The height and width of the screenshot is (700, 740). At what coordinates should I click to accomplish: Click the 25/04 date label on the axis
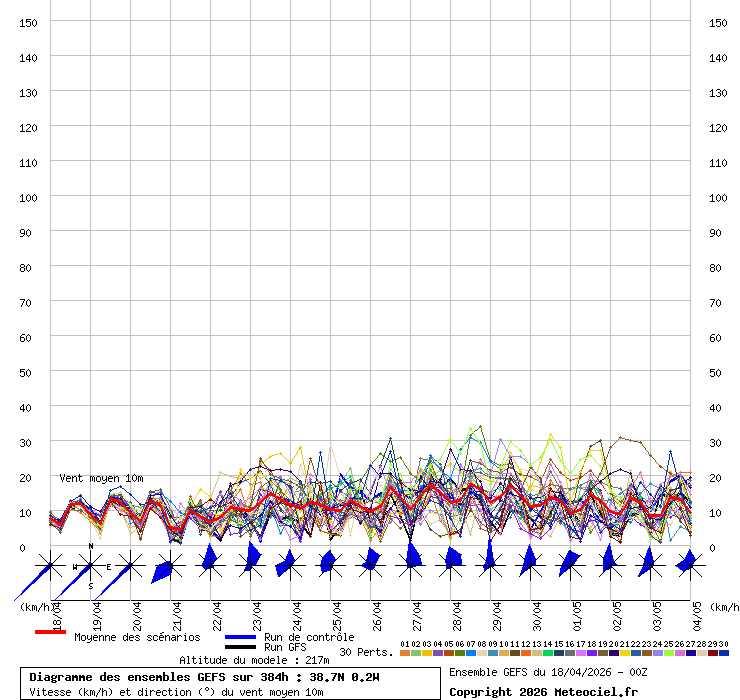pyautogui.click(x=338, y=613)
